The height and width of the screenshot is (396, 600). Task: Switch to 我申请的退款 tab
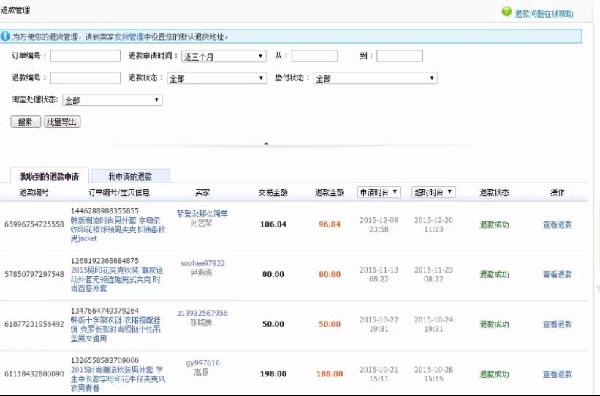coord(130,176)
